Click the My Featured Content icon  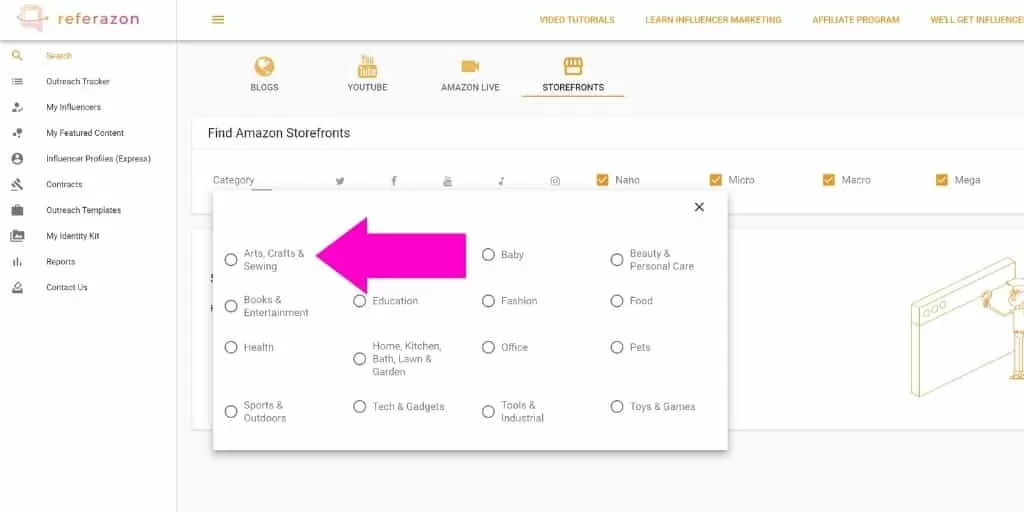coord(18,133)
